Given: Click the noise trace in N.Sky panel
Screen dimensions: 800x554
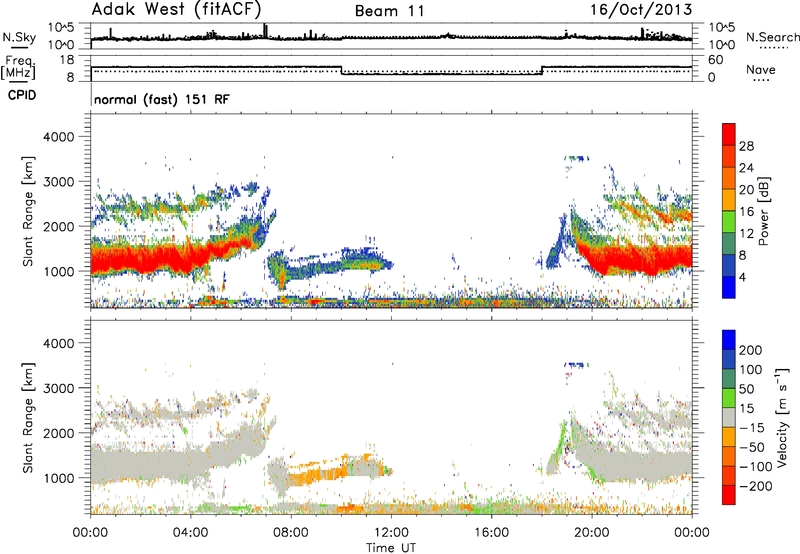Looking at the screenshot, I should pyautogui.click(x=391, y=38).
